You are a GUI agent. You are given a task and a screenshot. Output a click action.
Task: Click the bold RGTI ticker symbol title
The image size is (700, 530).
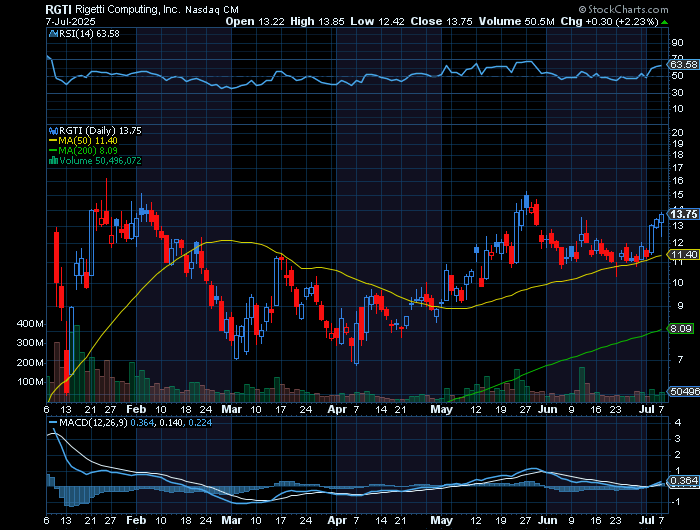tap(58, 10)
